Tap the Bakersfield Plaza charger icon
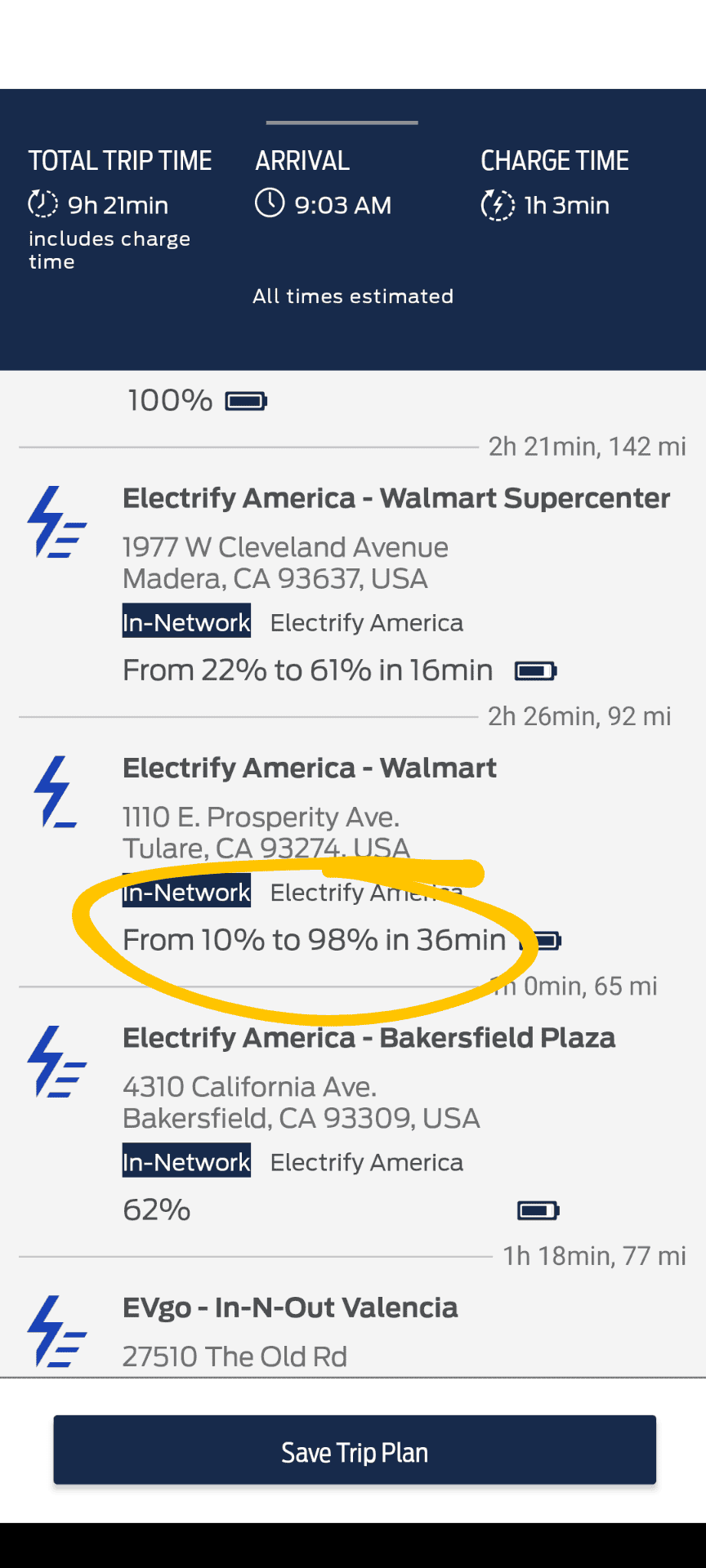 (x=57, y=1062)
